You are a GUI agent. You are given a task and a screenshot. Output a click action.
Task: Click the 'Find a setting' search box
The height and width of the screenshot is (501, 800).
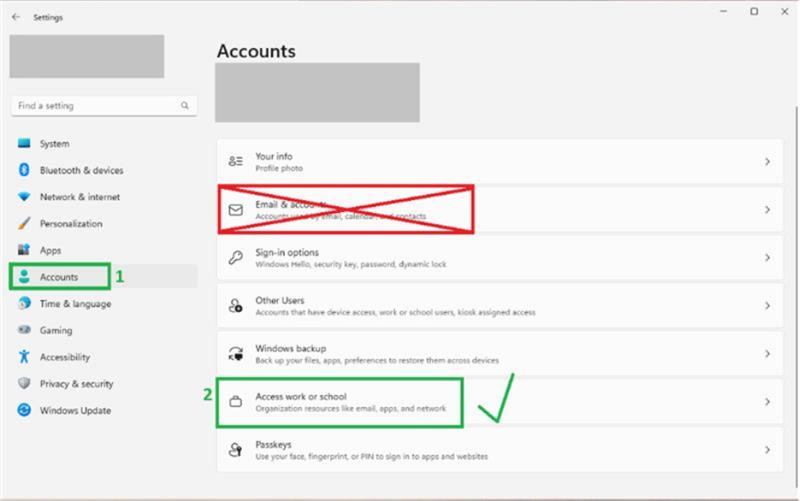pos(104,106)
